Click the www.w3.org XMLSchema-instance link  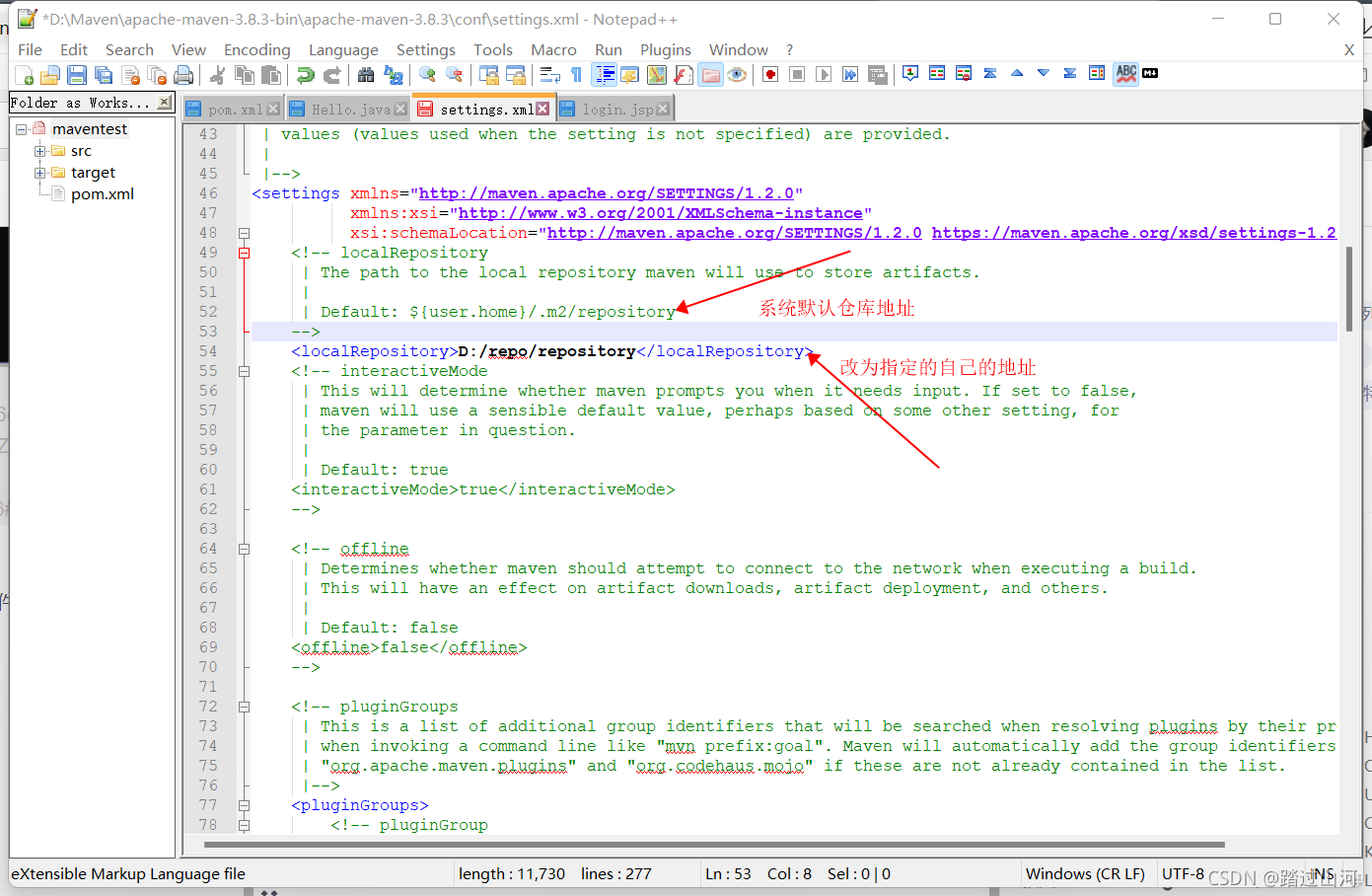[x=661, y=213]
